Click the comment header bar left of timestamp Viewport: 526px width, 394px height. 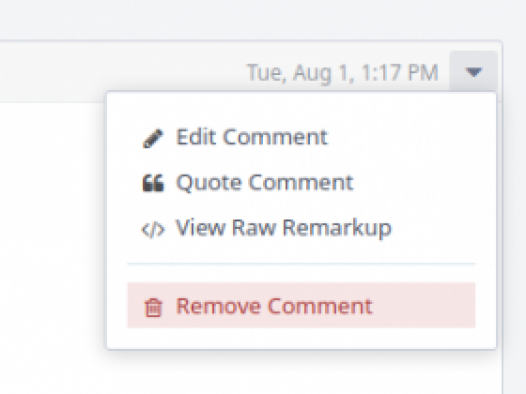(x=117, y=72)
